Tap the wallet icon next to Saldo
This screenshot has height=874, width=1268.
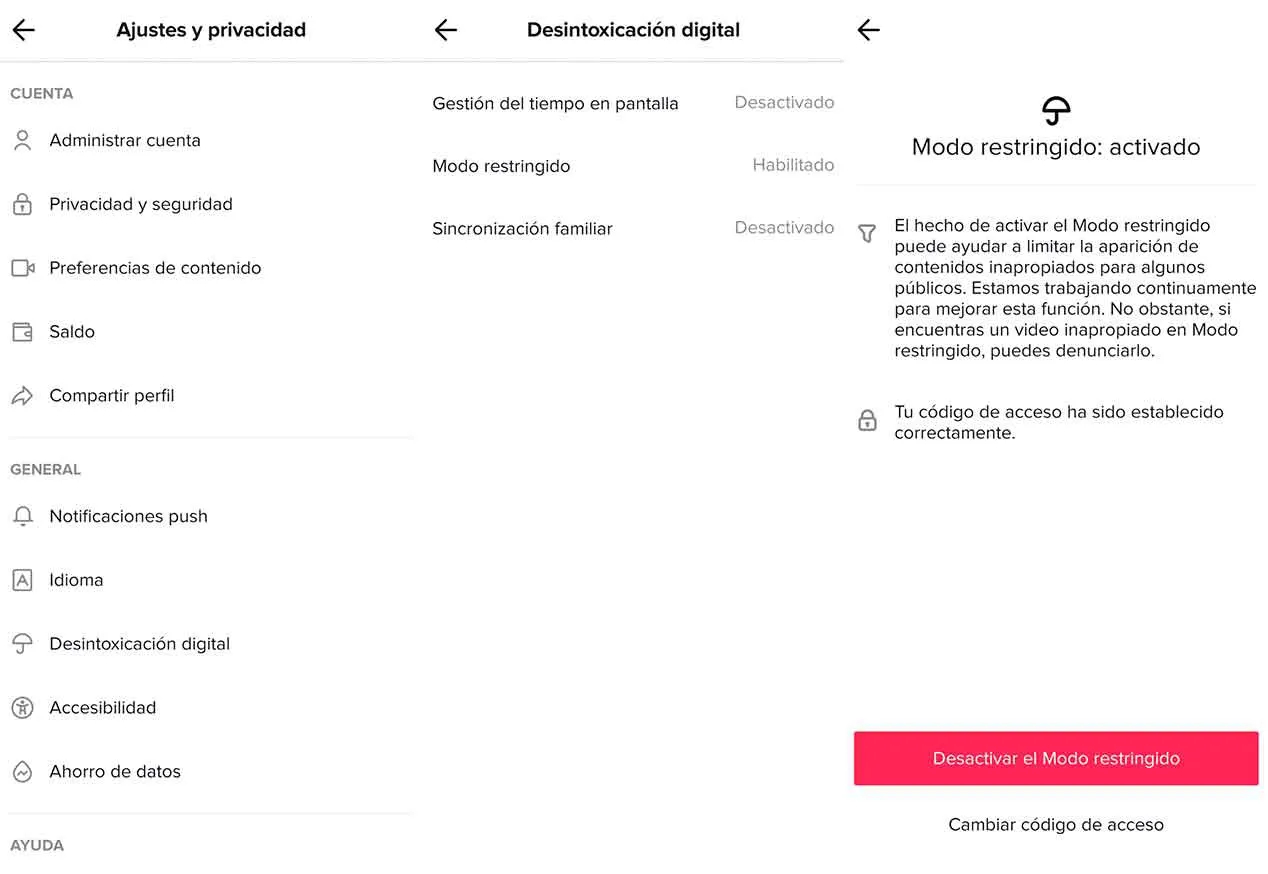(x=22, y=332)
